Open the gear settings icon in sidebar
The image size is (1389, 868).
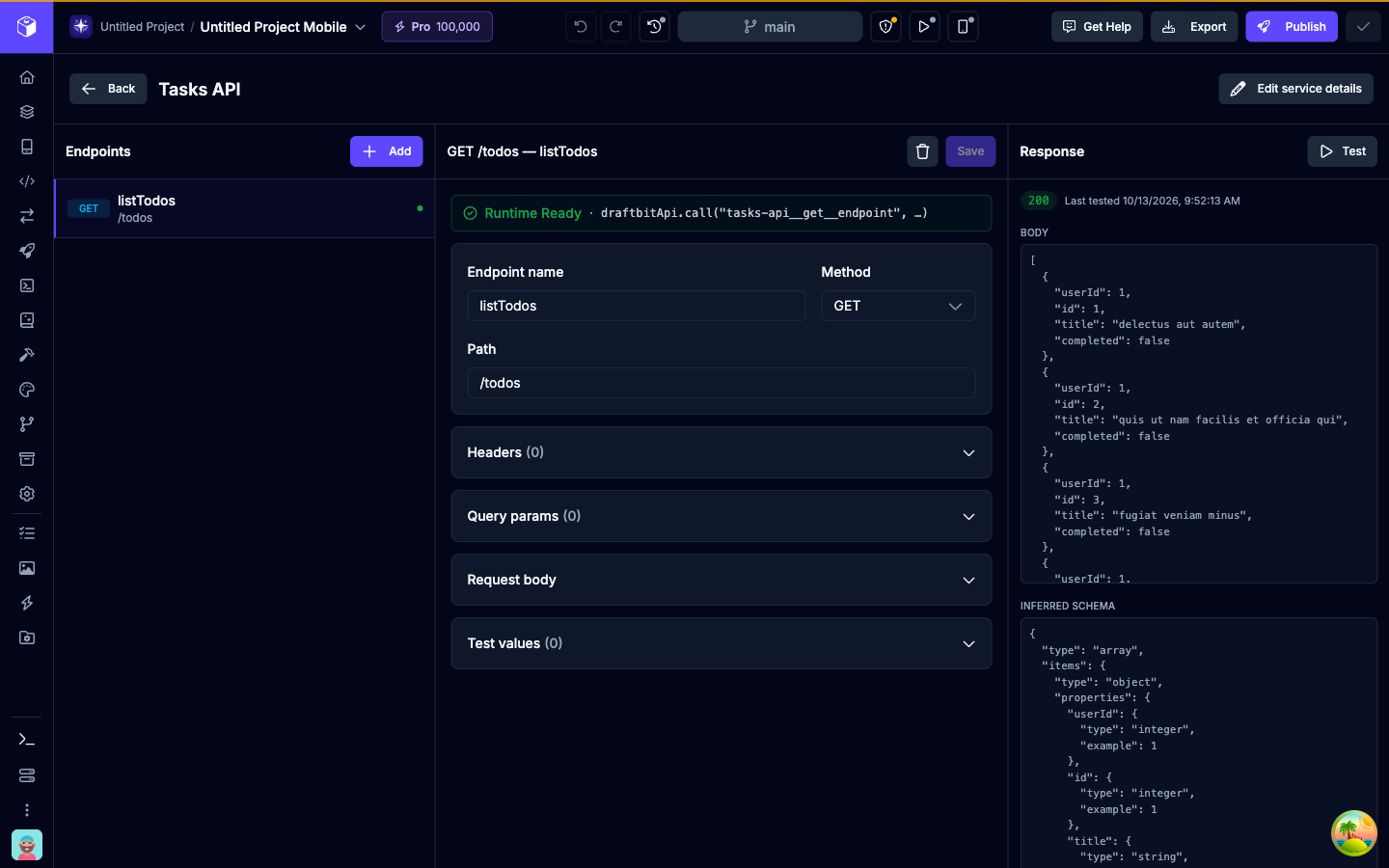(x=27, y=494)
